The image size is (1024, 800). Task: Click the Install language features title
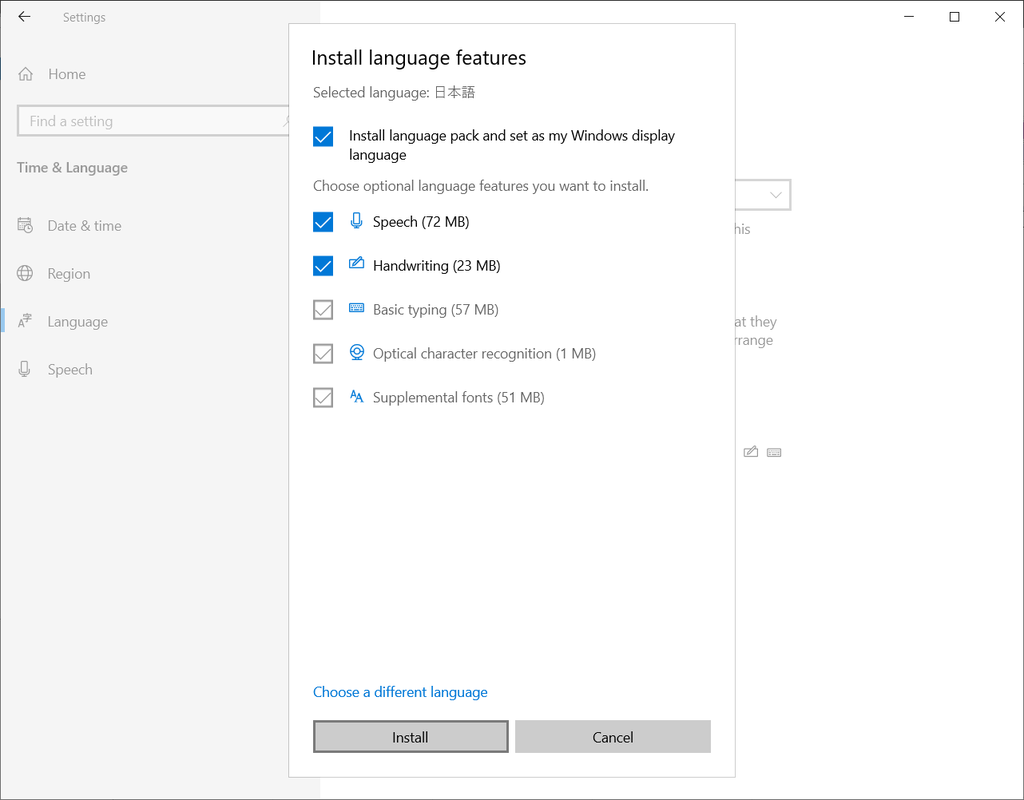[x=419, y=57]
